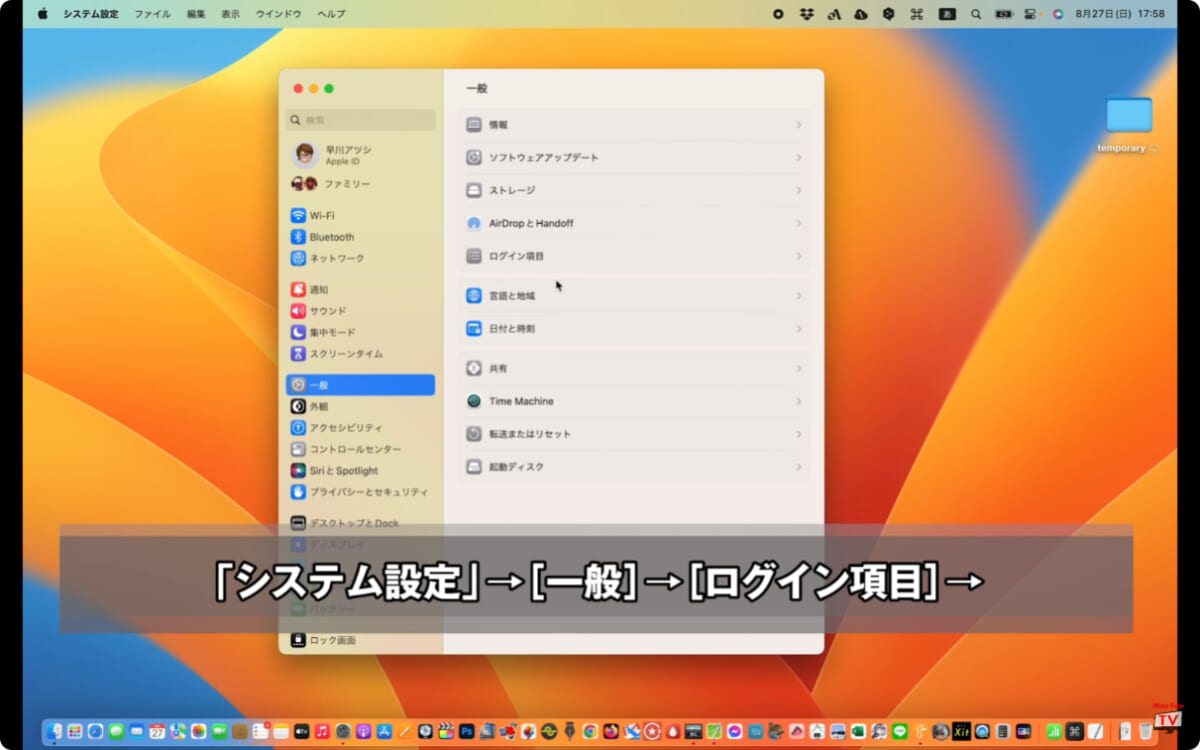
Task: Click the Siri icon in the menu bar
Action: point(1057,14)
